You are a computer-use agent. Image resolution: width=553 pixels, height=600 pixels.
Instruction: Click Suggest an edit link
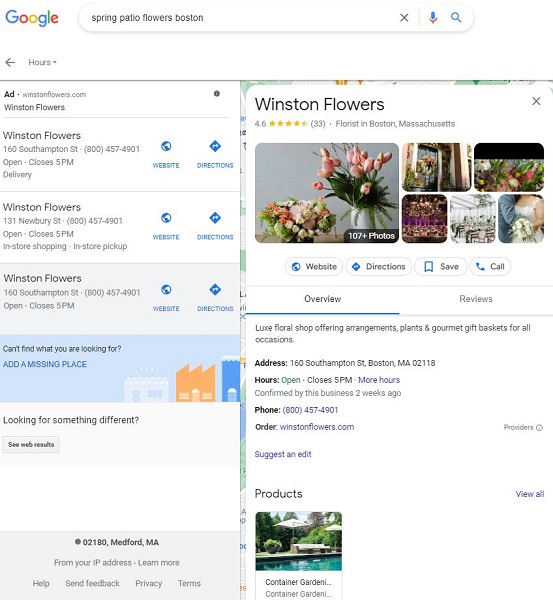pos(283,454)
